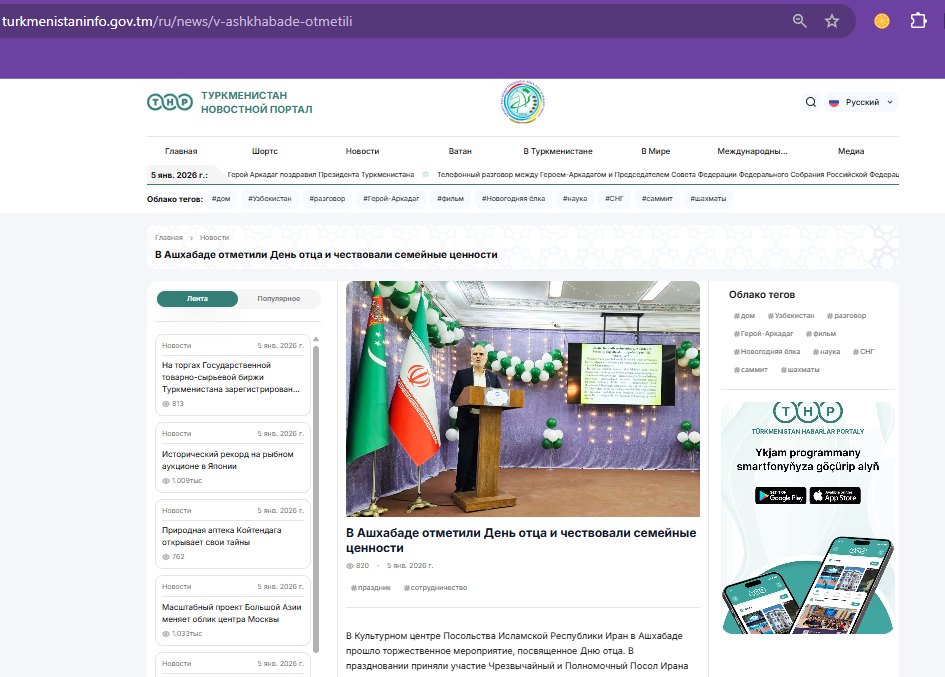Viewport: 945px width, 677px height.
Task: Switch to the Лента feed toggle
Action: coord(198,299)
